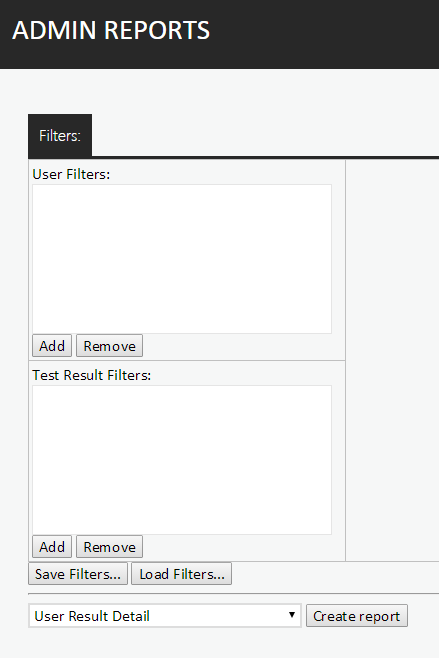Click the User Filters label

click(71, 174)
